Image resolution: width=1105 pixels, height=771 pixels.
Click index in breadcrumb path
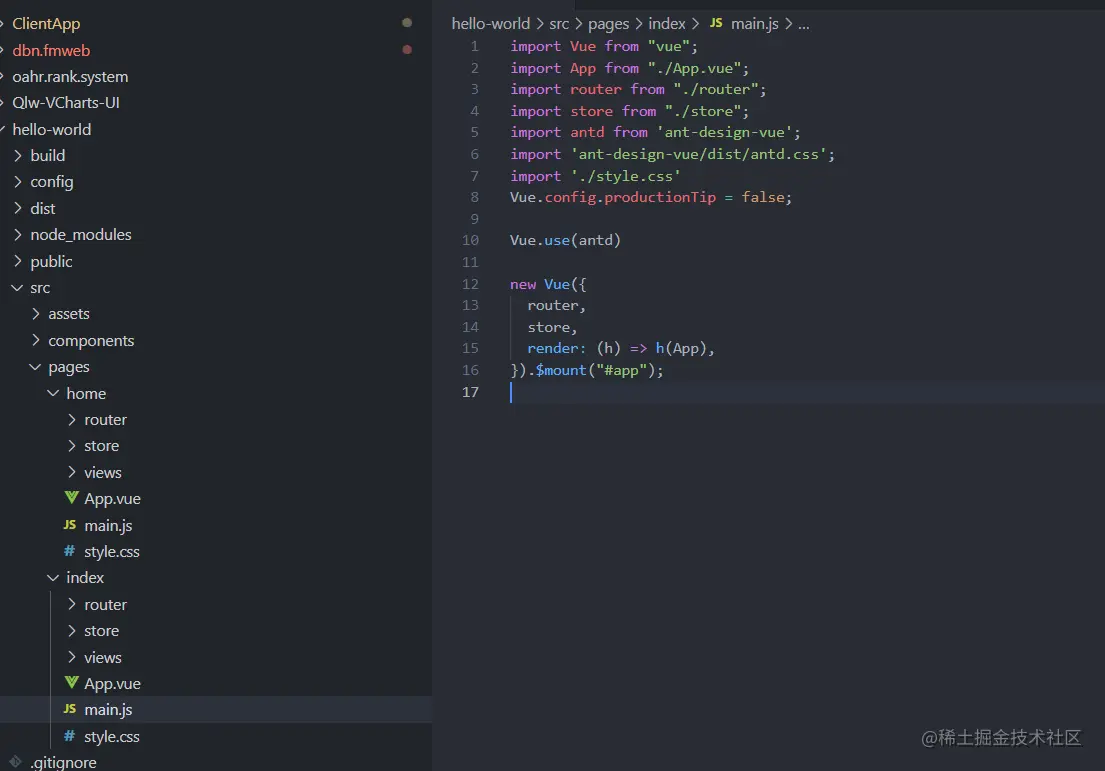(667, 23)
